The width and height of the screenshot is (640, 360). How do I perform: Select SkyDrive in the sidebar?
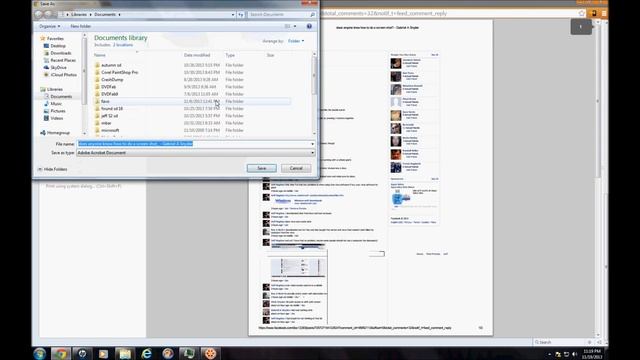click(58, 67)
